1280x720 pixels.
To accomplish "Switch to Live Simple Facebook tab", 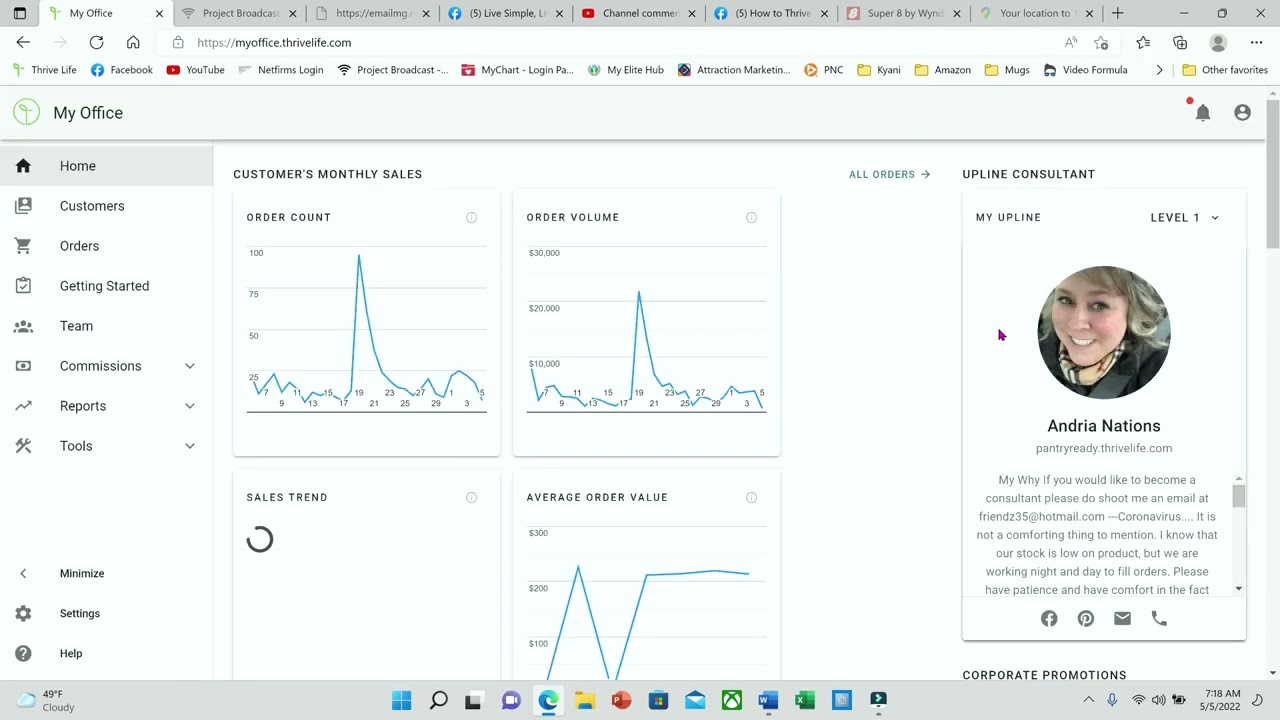I will point(506,13).
